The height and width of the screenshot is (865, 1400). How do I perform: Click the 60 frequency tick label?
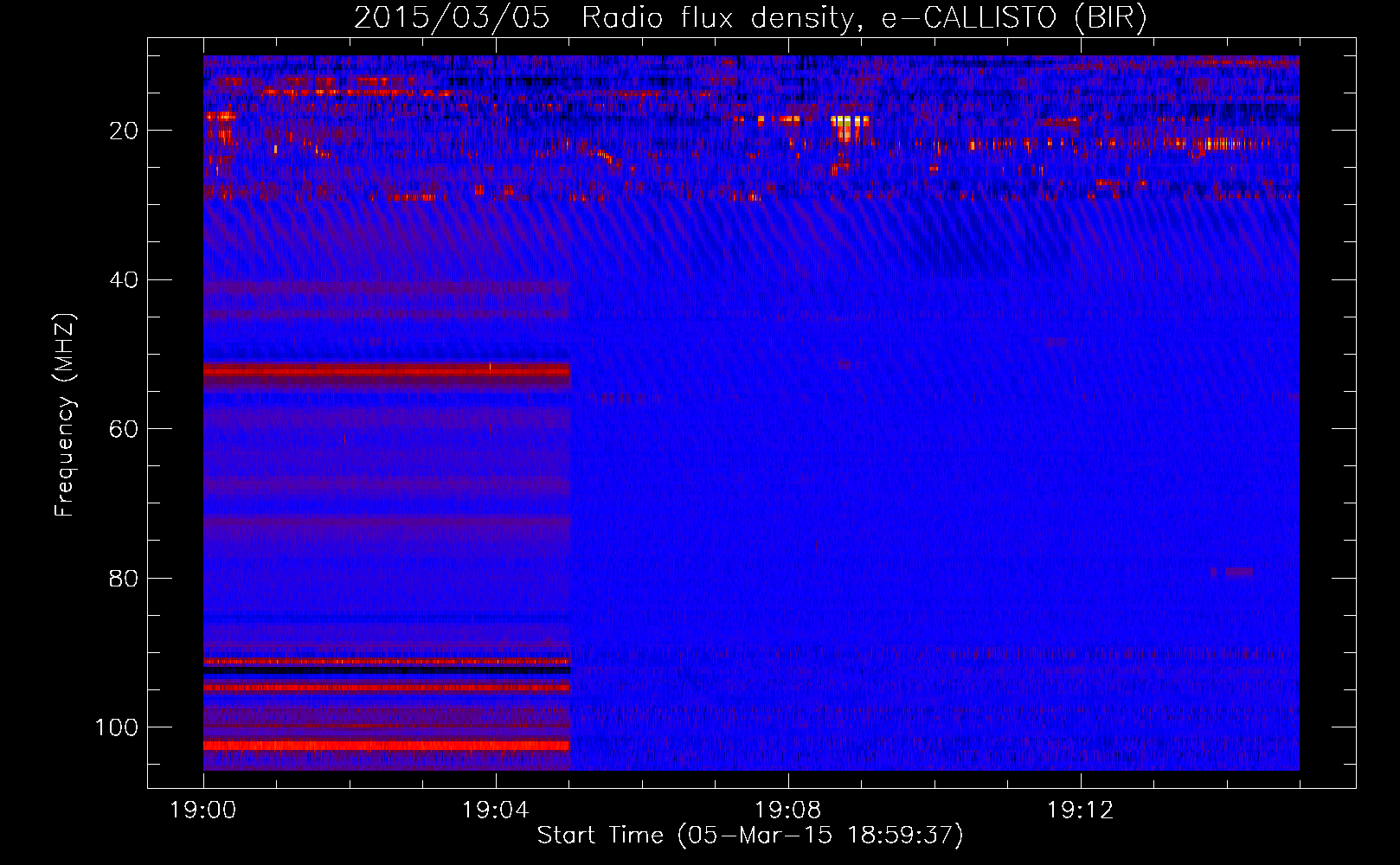tap(124, 429)
